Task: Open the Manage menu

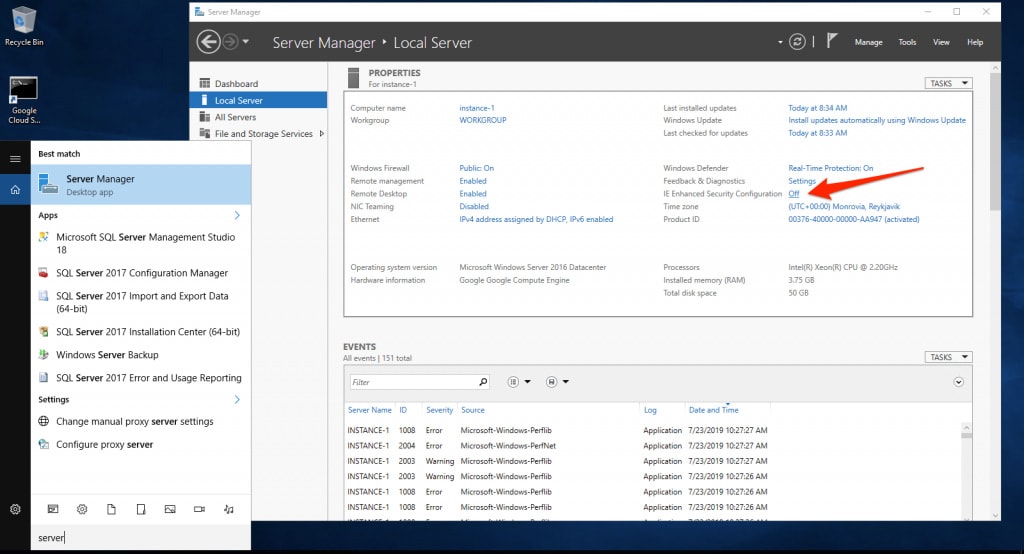Action: 868,42
